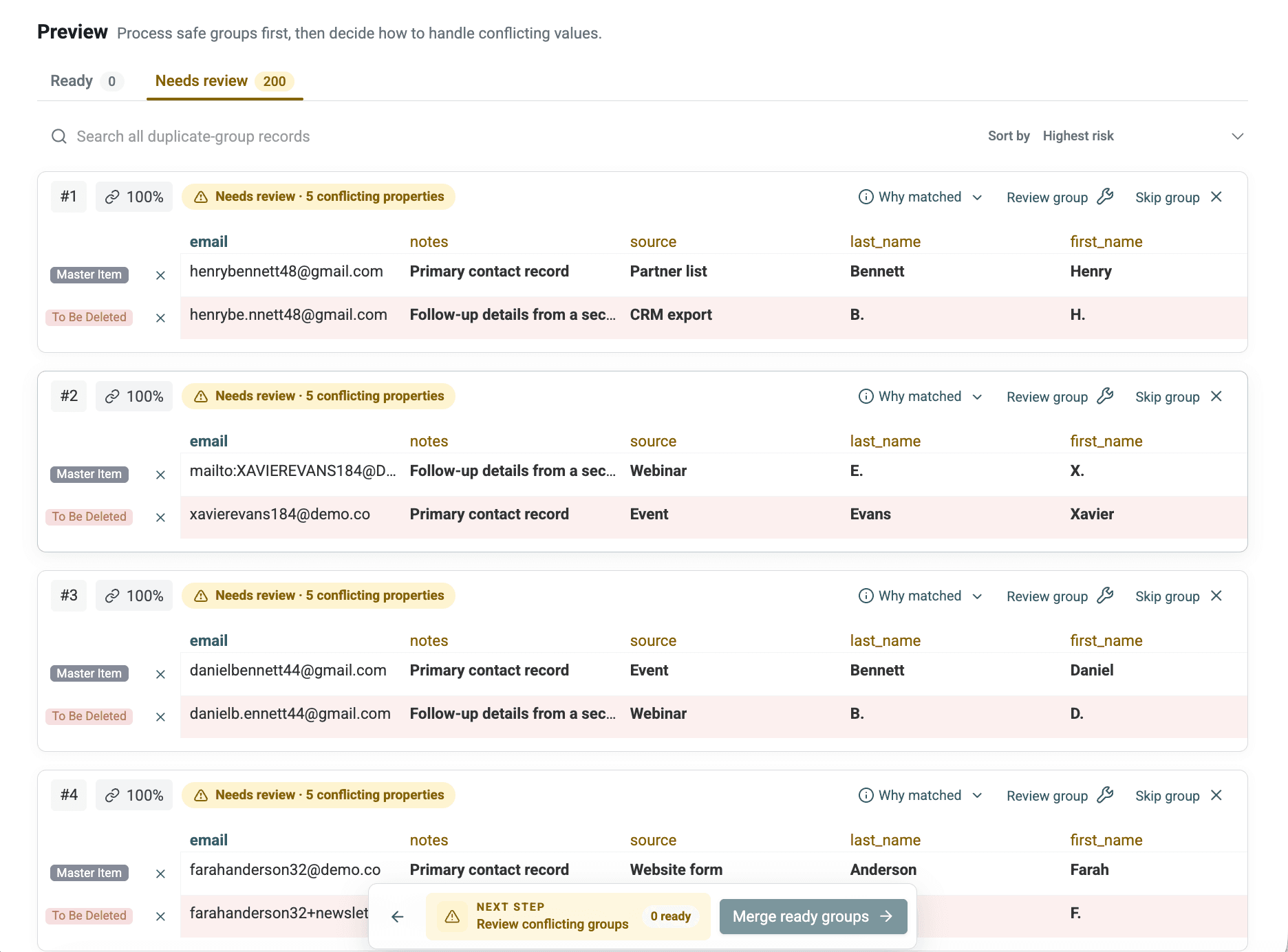The height and width of the screenshot is (952, 1288).
Task: Skip group #1
Action: (x=1179, y=197)
